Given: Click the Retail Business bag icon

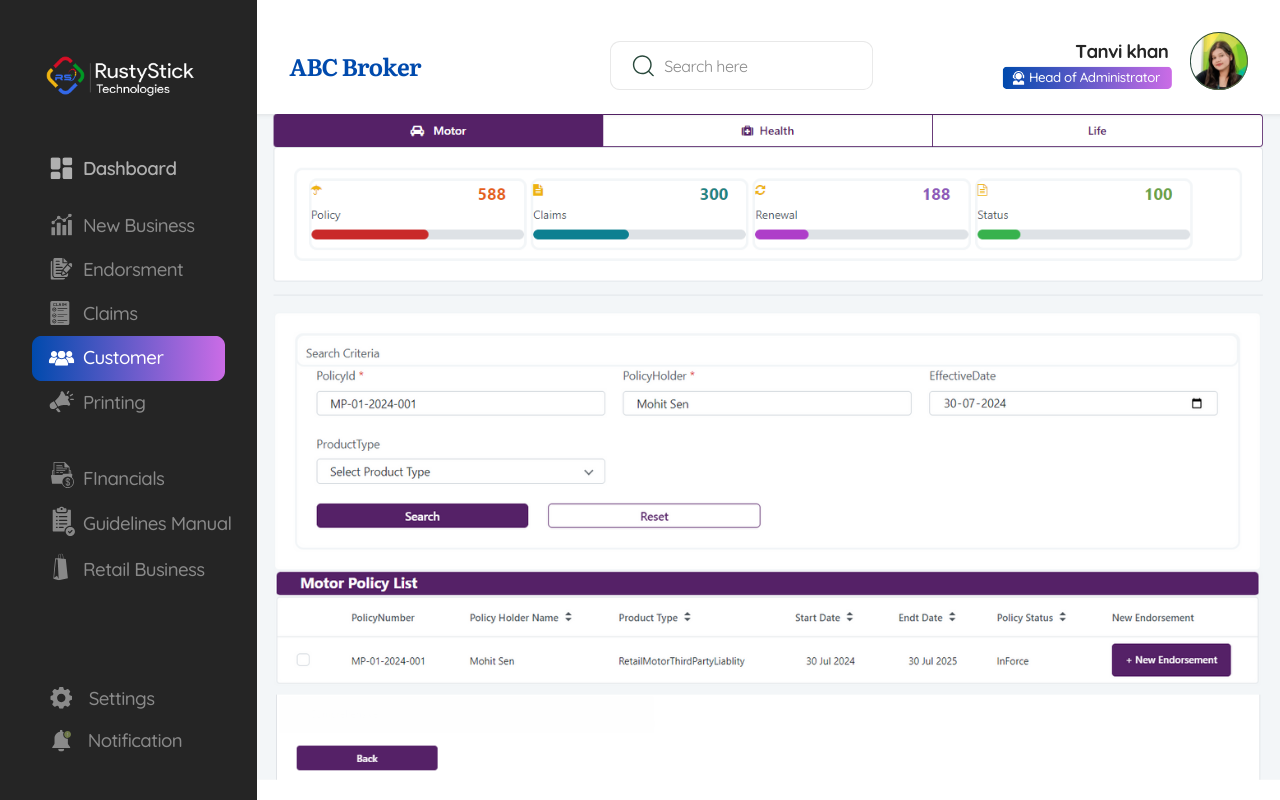Looking at the screenshot, I should click(61, 568).
